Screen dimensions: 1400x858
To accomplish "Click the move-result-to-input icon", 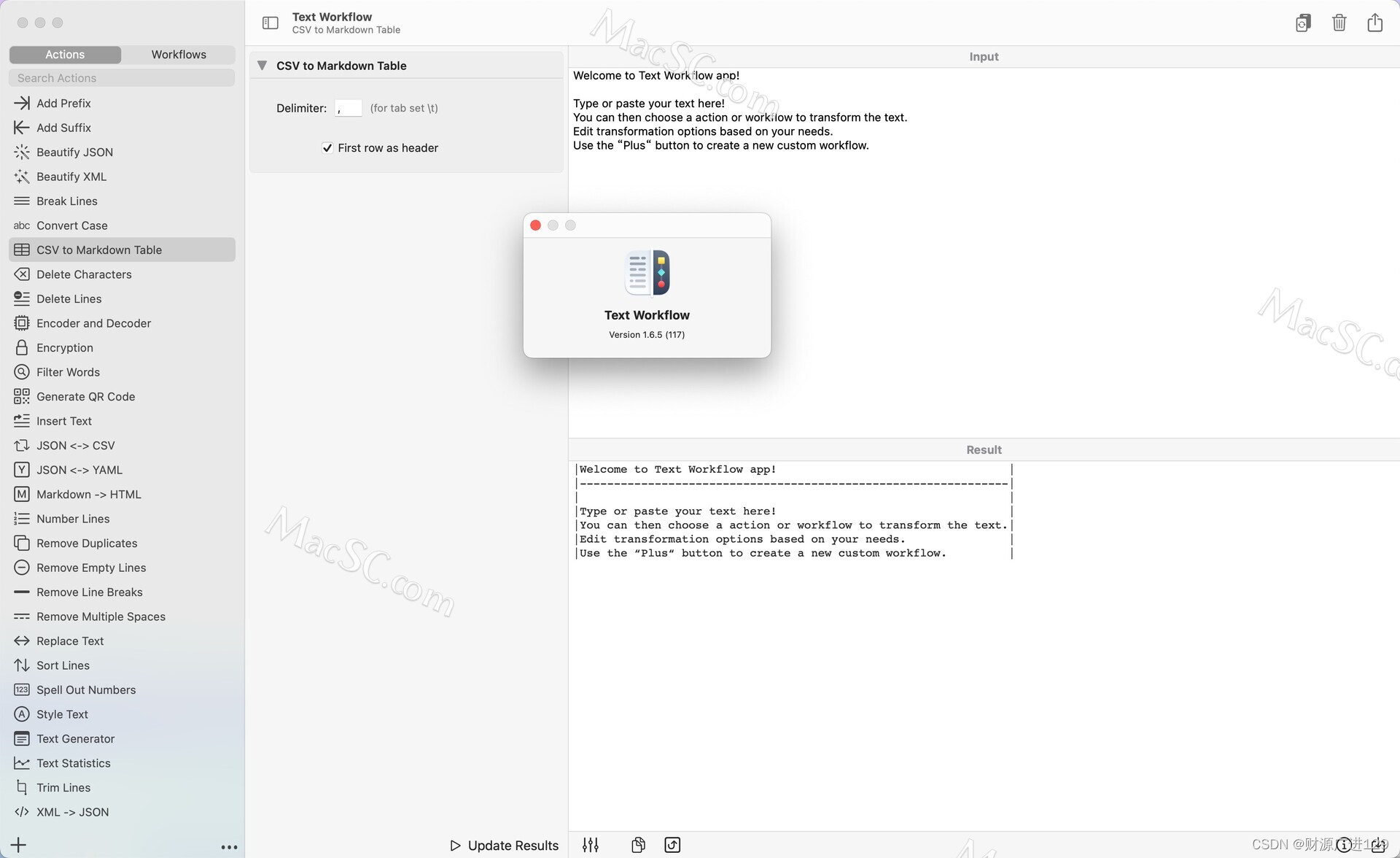I will 672,845.
